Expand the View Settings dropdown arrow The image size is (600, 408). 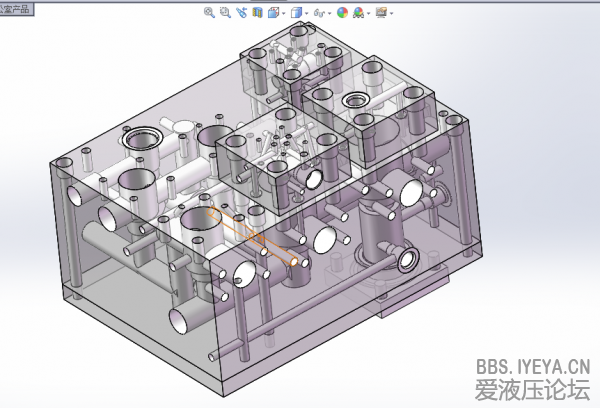point(392,14)
